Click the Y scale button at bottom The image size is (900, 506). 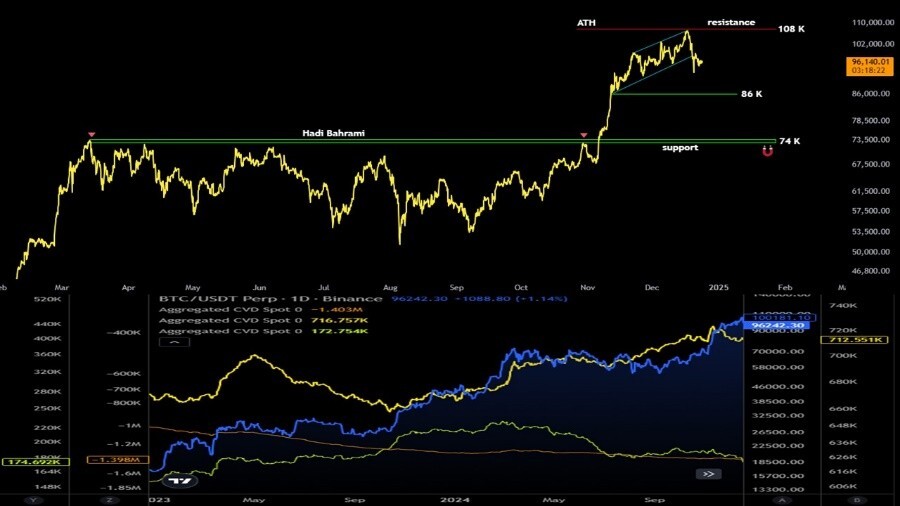tap(34, 500)
